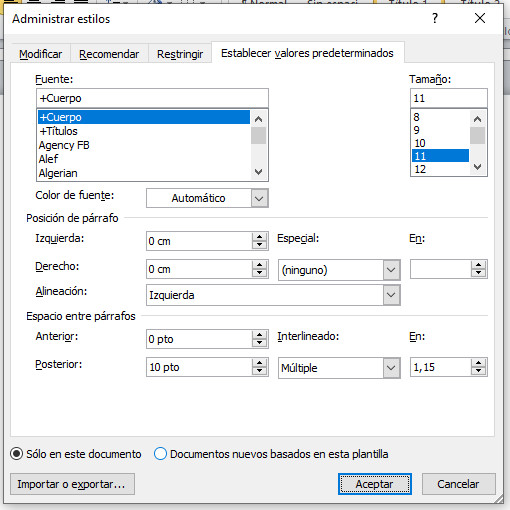Image resolution: width=510 pixels, height=510 pixels.
Task: Click font list scroll down arrow
Action: [258, 172]
